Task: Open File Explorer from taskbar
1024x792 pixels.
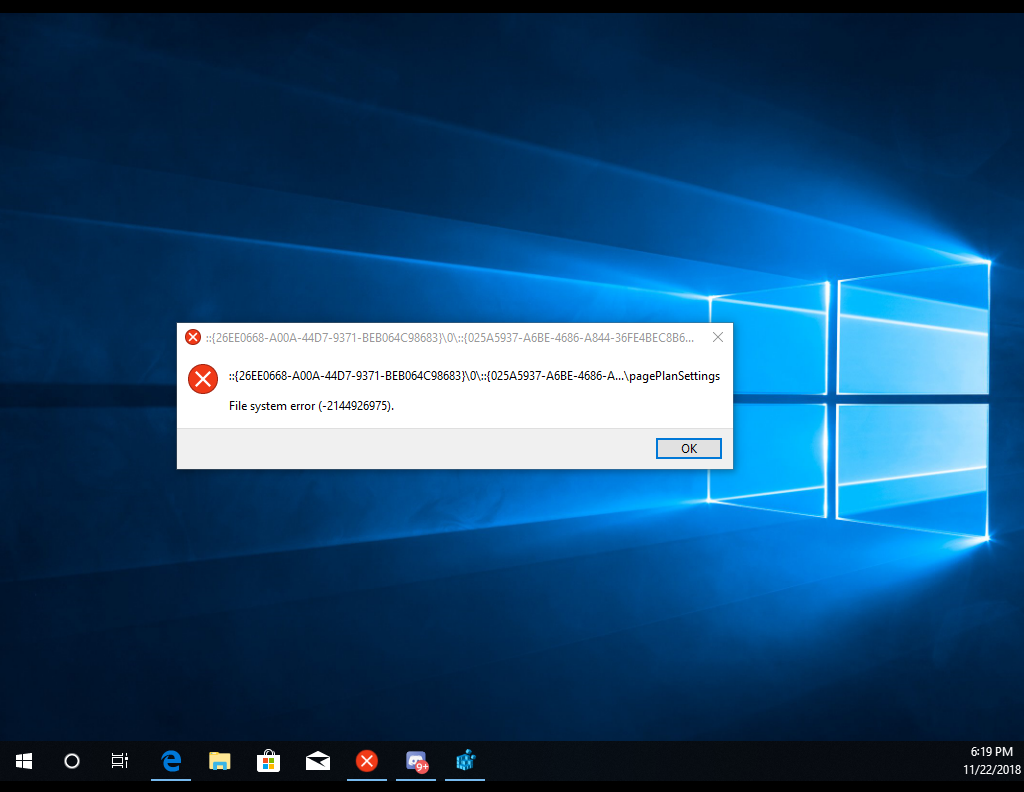Action: (x=219, y=761)
